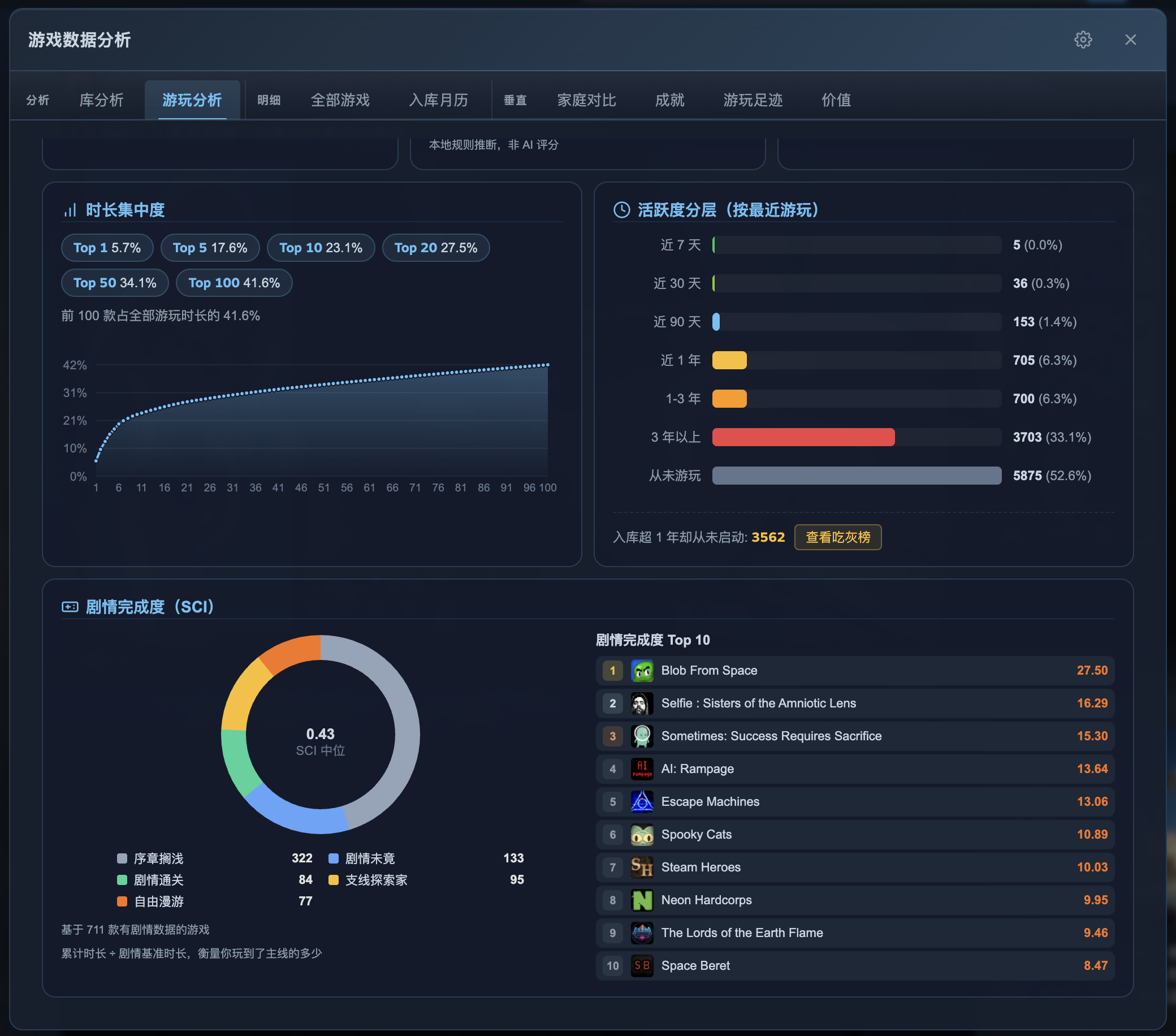Close the game data analysis dialog
This screenshot has width=1176, height=1036.
(x=1130, y=40)
